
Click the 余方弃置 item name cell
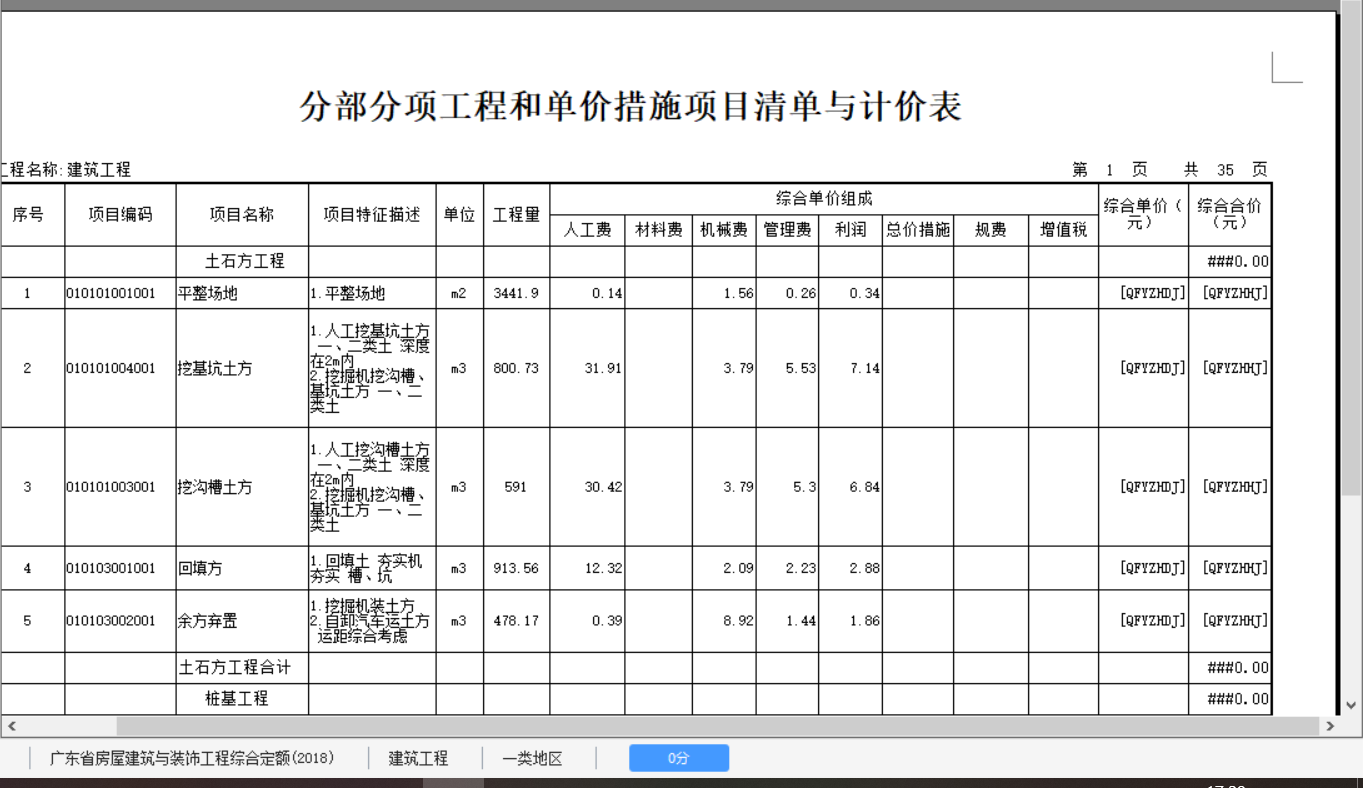[x=242, y=620]
